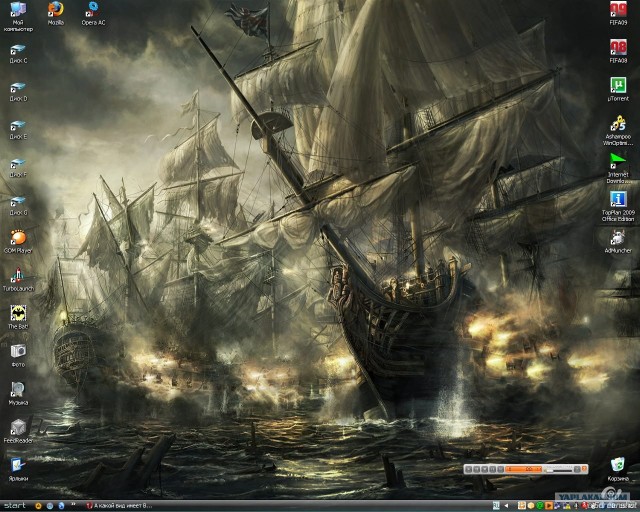Viewport: 640px width, 512px height.
Task: Open the orange quick launch icon
Action: tap(38, 506)
